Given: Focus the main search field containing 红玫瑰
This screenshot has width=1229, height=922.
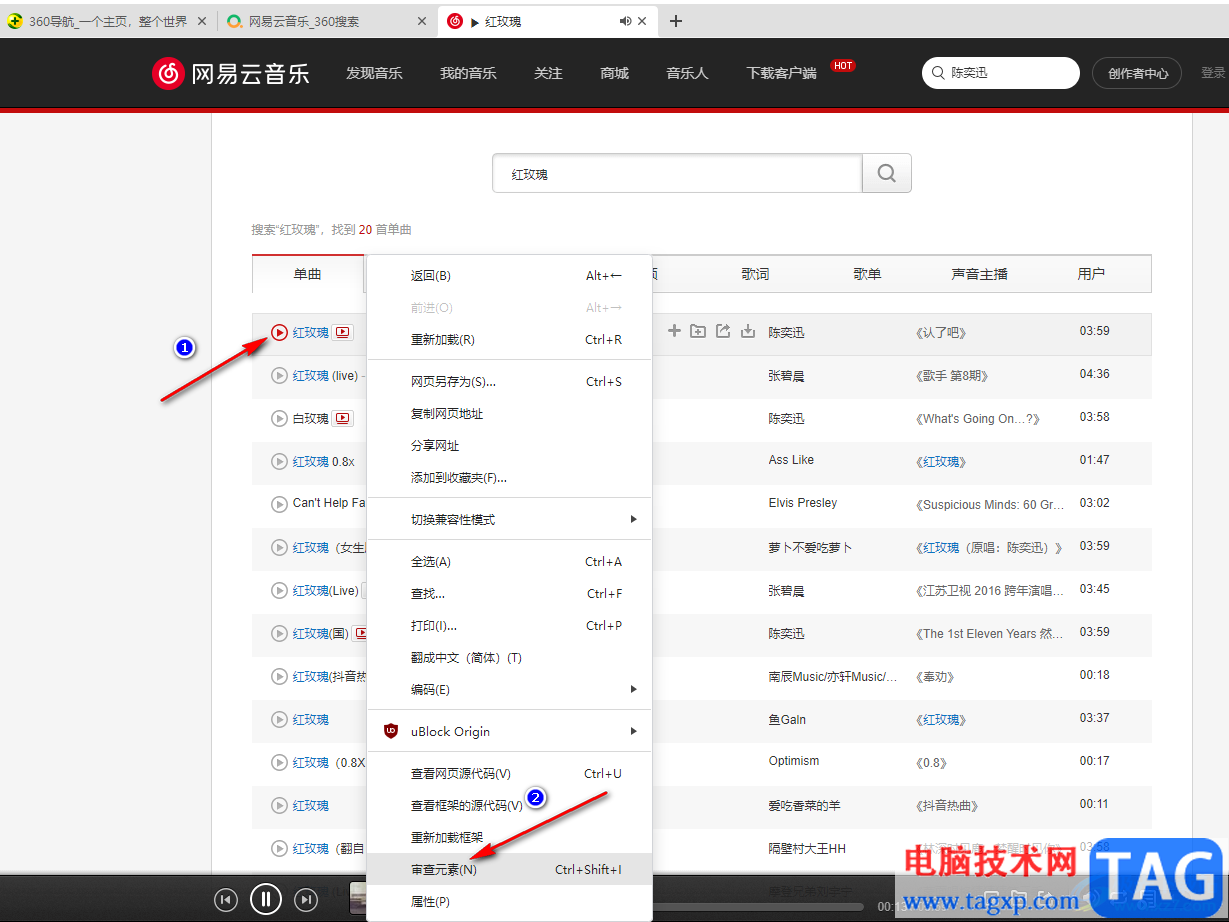Looking at the screenshot, I should [x=677, y=173].
